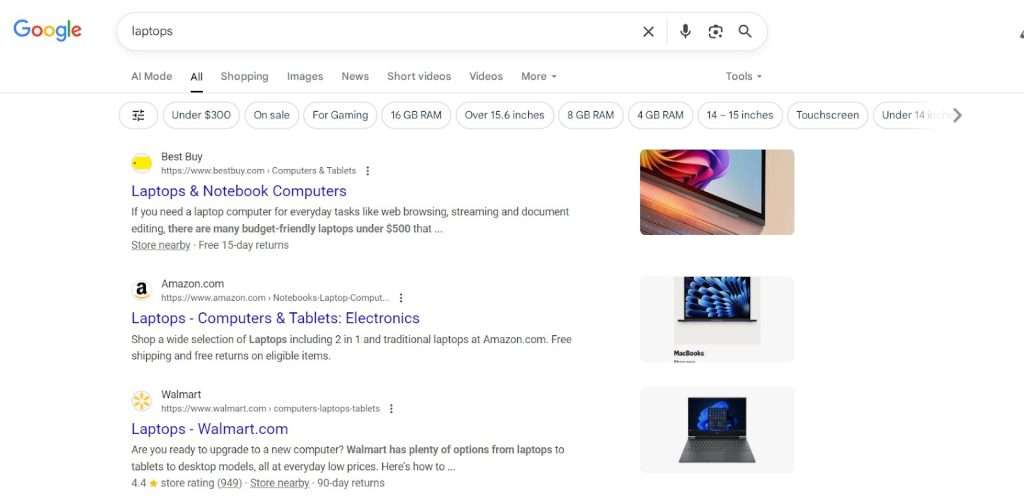1024x503 pixels.
Task: Click the Best Buy site name
Action: (x=182, y=157)
